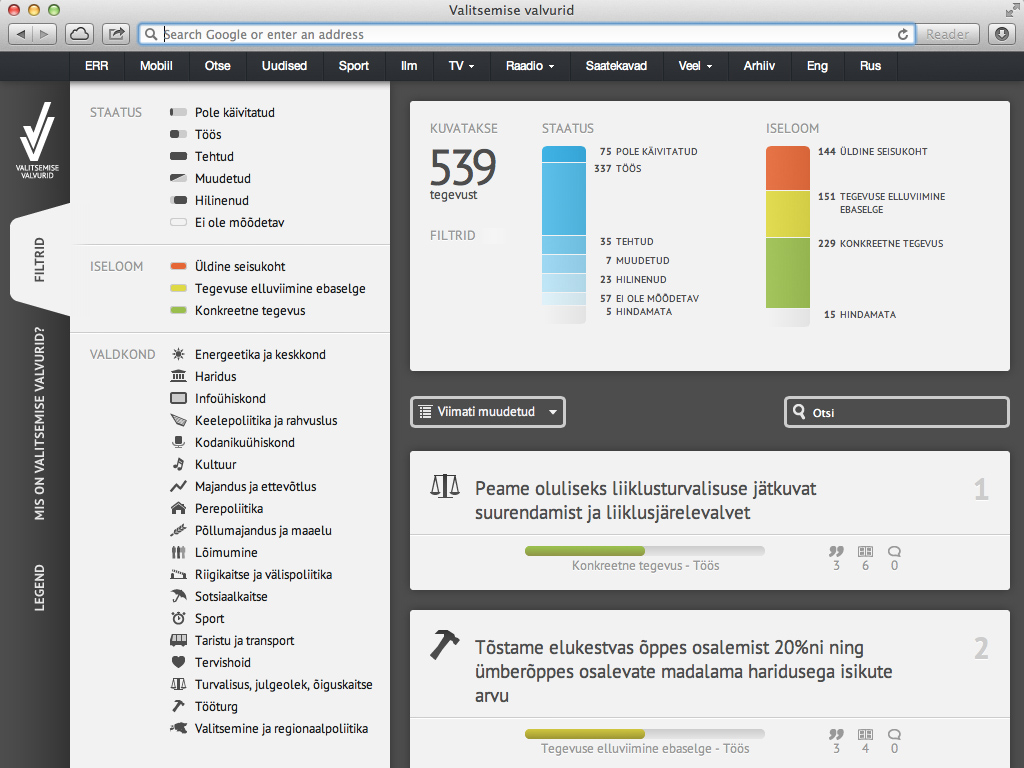Image resolution: width=1024 pixels, height=768 pixels.
Task: Switch language via the Eng link
Action: (x=817, y=66)
